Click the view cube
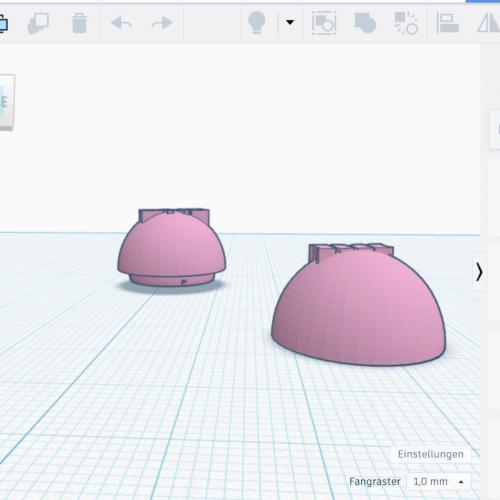This screenshot has height=500, width=500. pos(7,102)
